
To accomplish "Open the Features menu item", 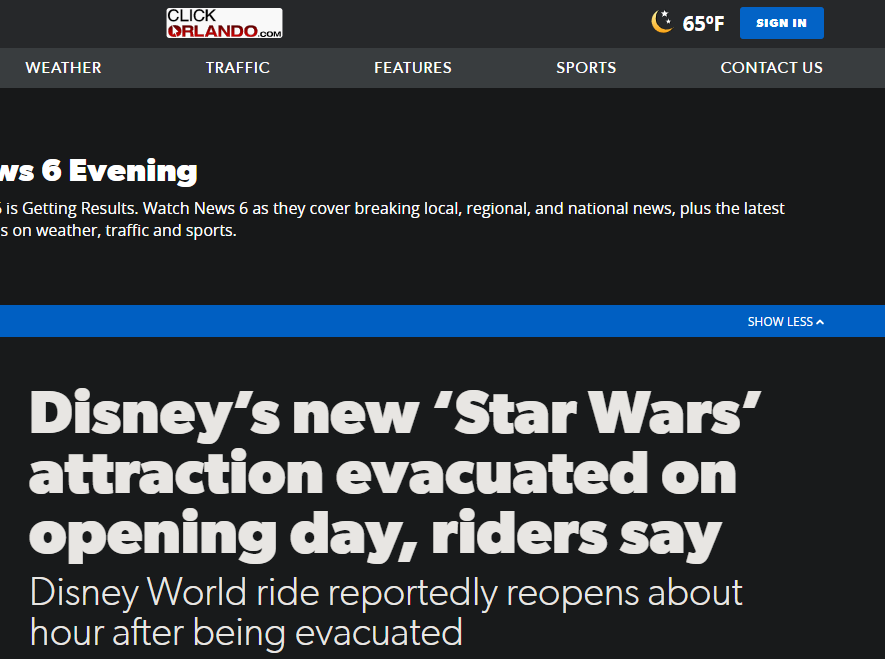I will point(412,68).
